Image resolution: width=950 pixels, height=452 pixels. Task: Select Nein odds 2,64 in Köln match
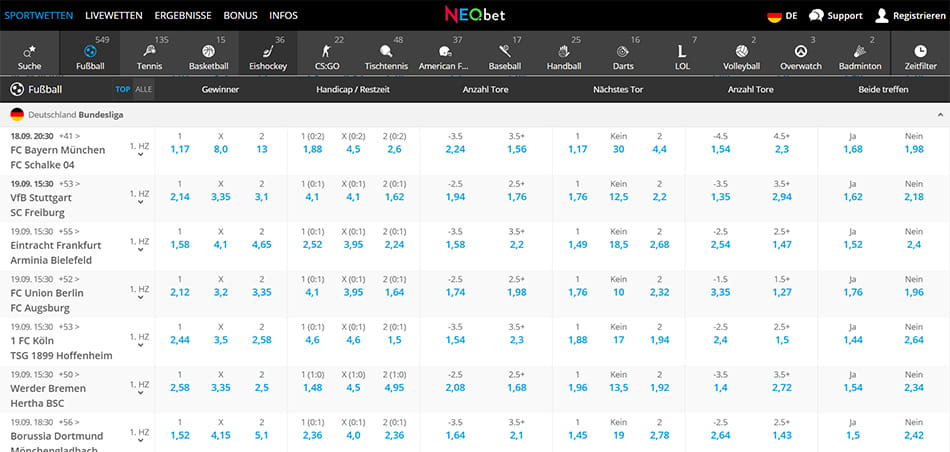point(914,340)
